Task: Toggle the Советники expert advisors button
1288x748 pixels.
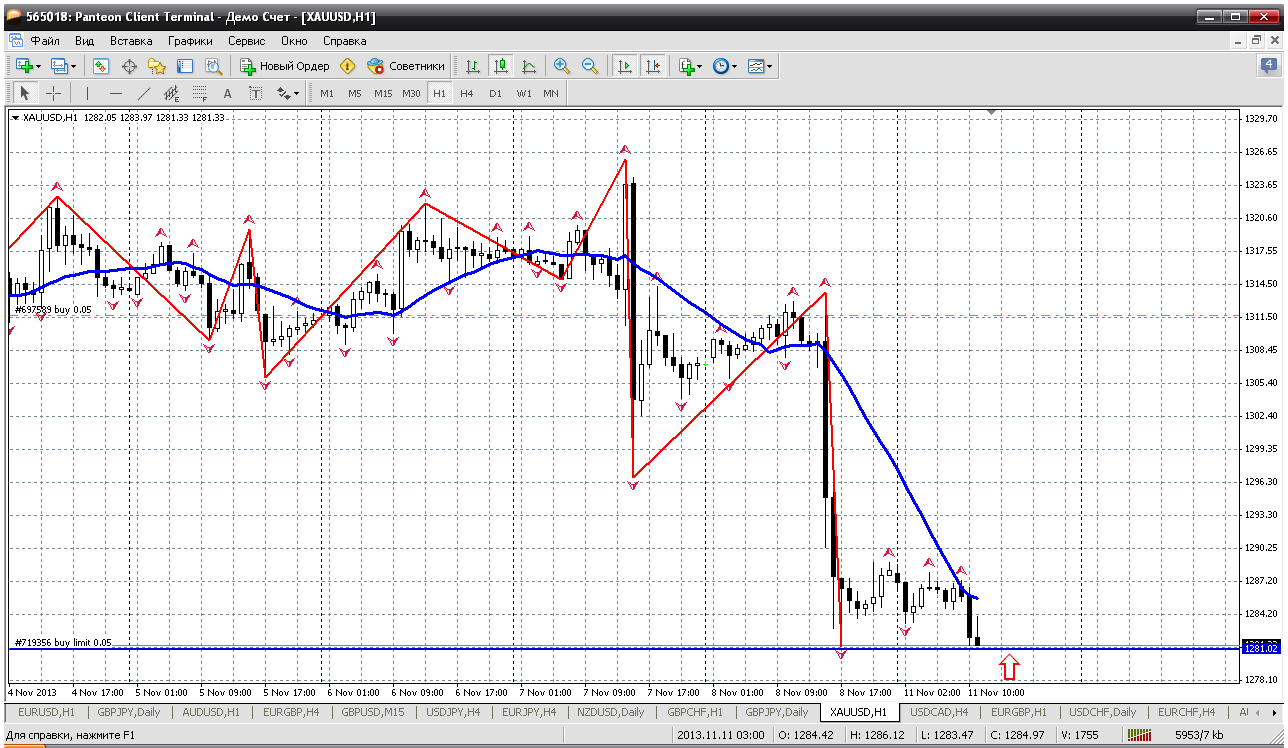Action: click(406, 66)
